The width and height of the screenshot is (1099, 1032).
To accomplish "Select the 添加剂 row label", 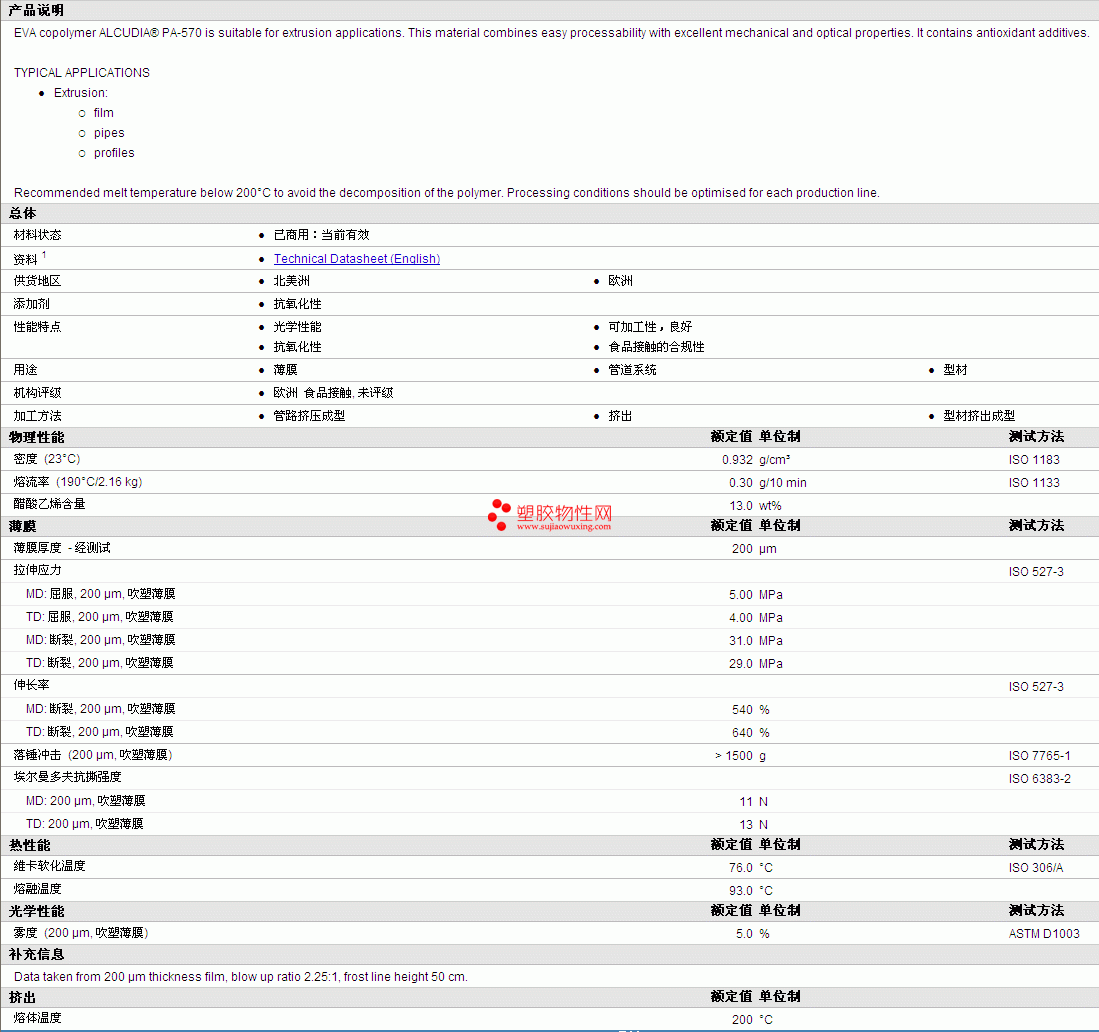I will click(x=32, y=304).
